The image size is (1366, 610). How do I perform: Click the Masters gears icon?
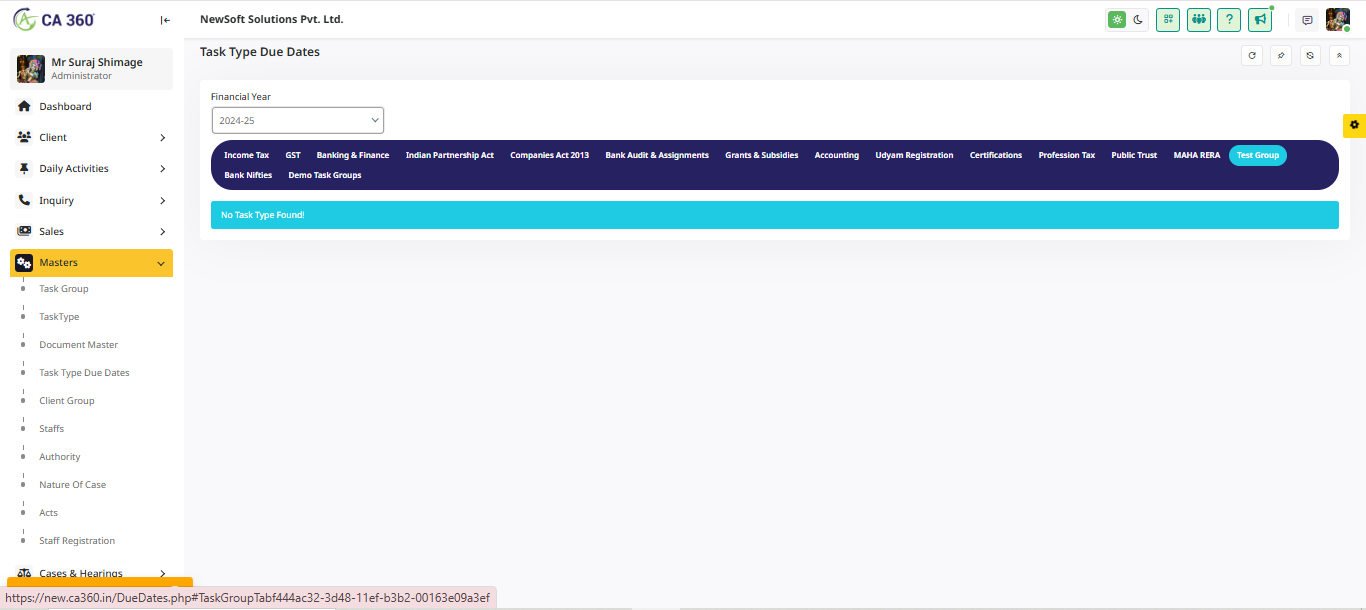(25, 262)
